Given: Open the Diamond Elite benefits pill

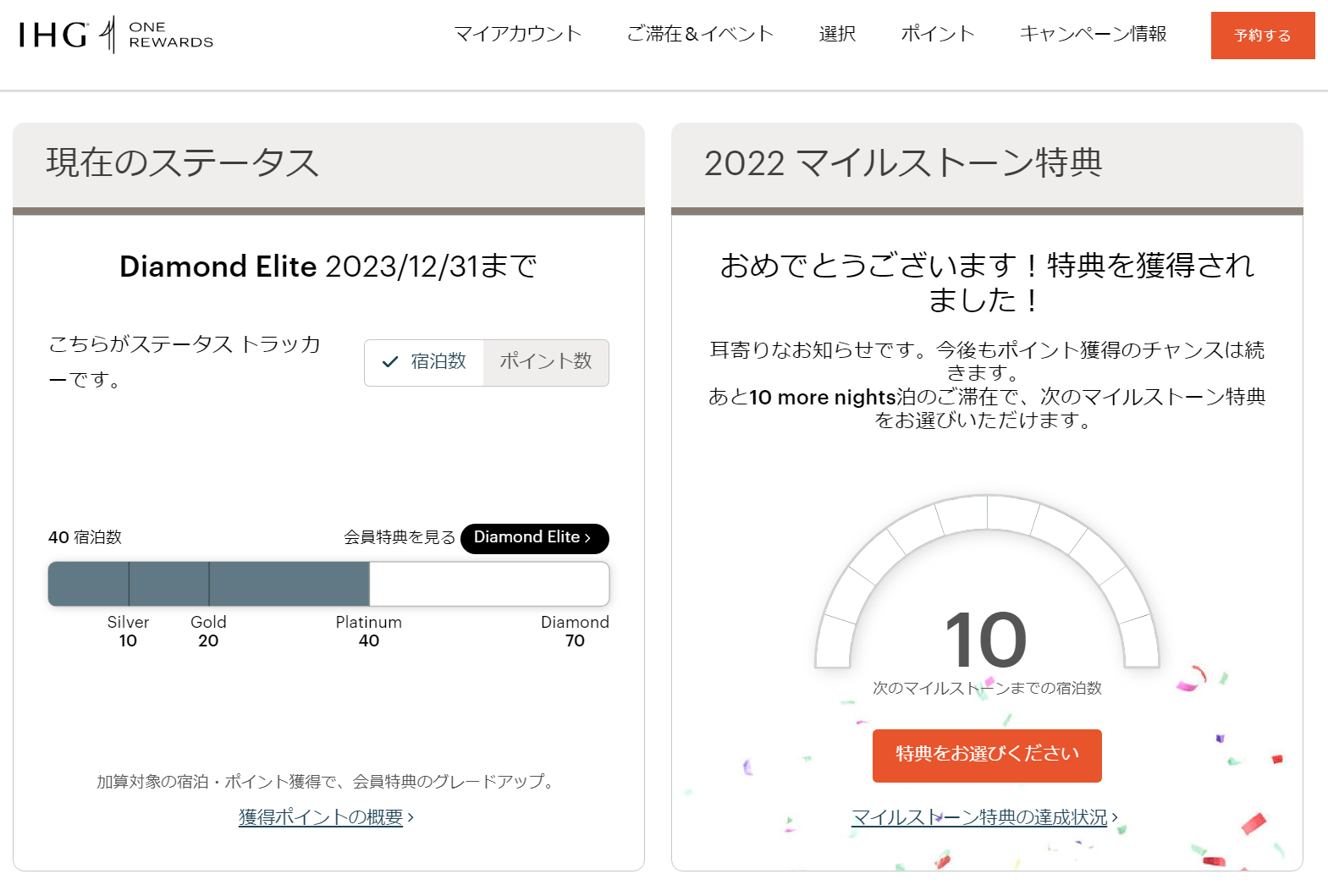Looking at the screenshot, I should [526, 538].
